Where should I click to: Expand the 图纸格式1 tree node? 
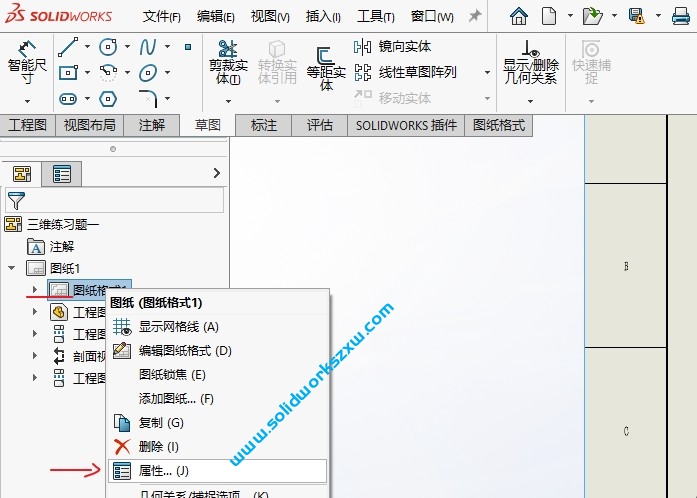[x=35, y=289]
